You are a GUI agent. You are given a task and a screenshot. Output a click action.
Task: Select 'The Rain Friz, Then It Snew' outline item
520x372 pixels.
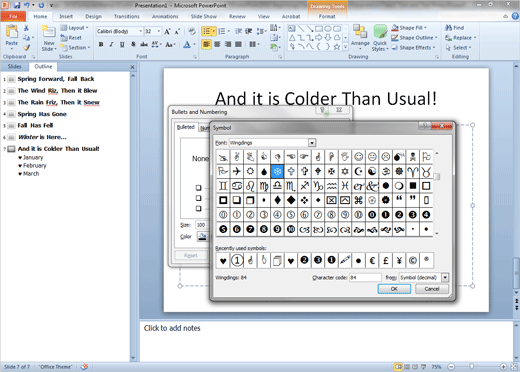(58, 102)
